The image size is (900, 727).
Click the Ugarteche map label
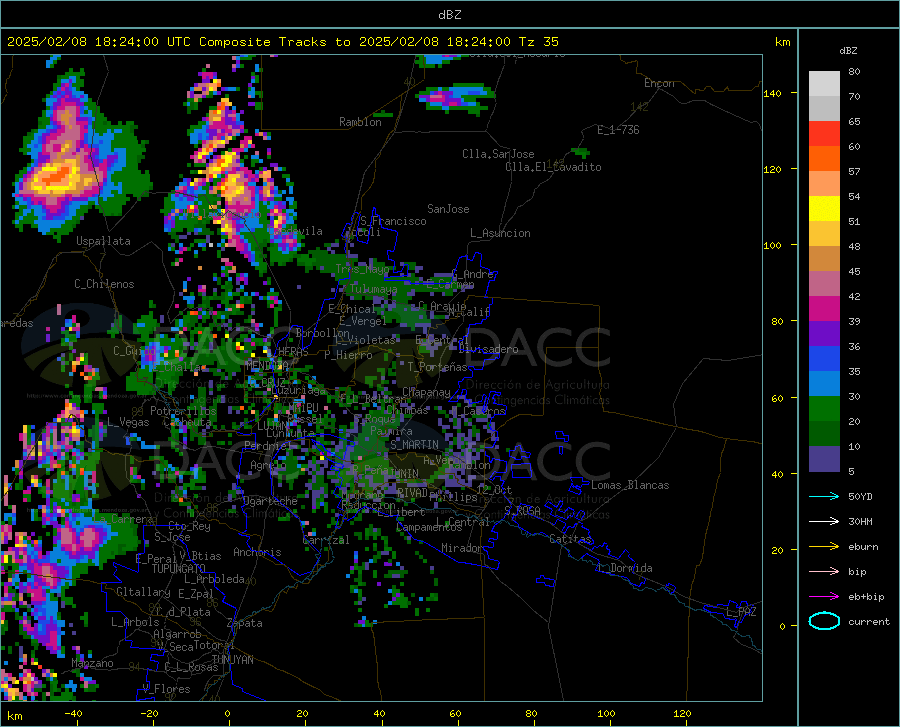(270, 501)
